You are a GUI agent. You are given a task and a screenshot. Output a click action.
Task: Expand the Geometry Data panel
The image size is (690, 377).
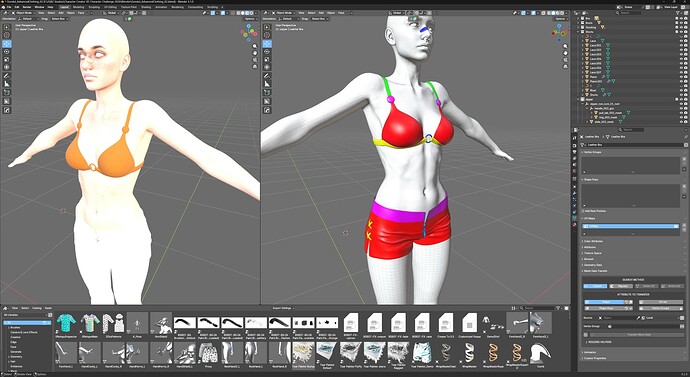pos(591,265)
